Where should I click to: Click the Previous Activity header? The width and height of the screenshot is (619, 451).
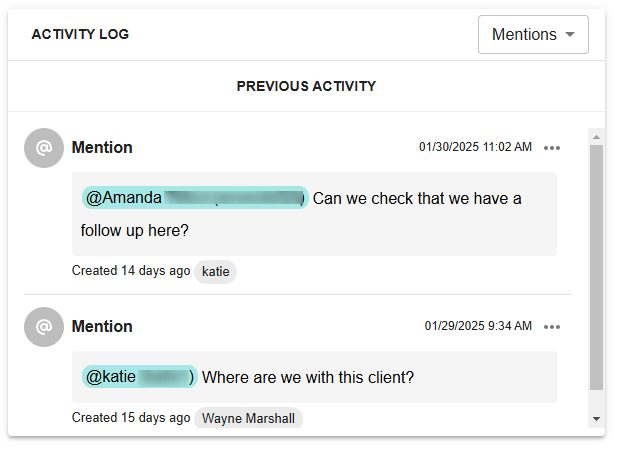[306, 86]
